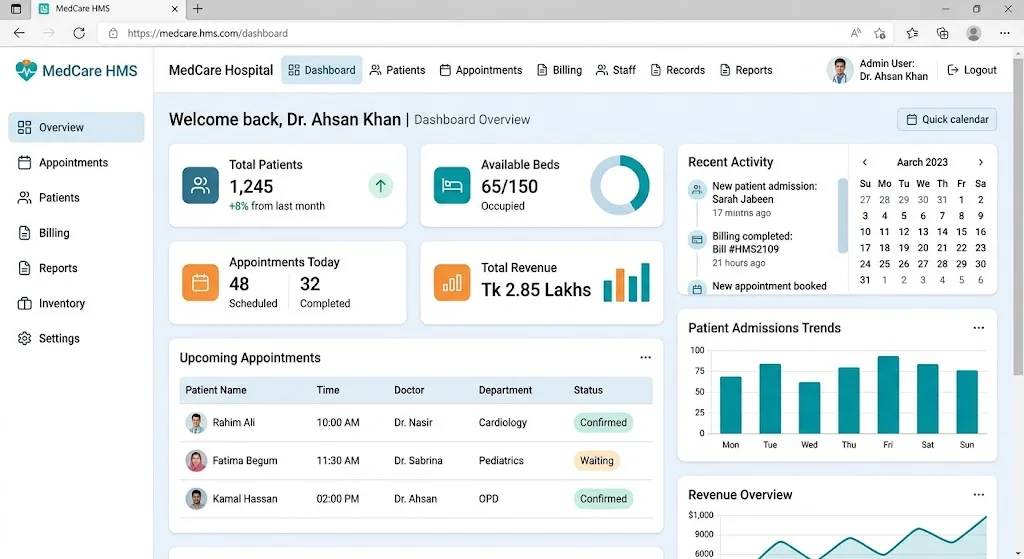The width and height of the screenshot is (1024, 559).
Task: Open Patients in the top navigation
Action: tap(397, 70)
